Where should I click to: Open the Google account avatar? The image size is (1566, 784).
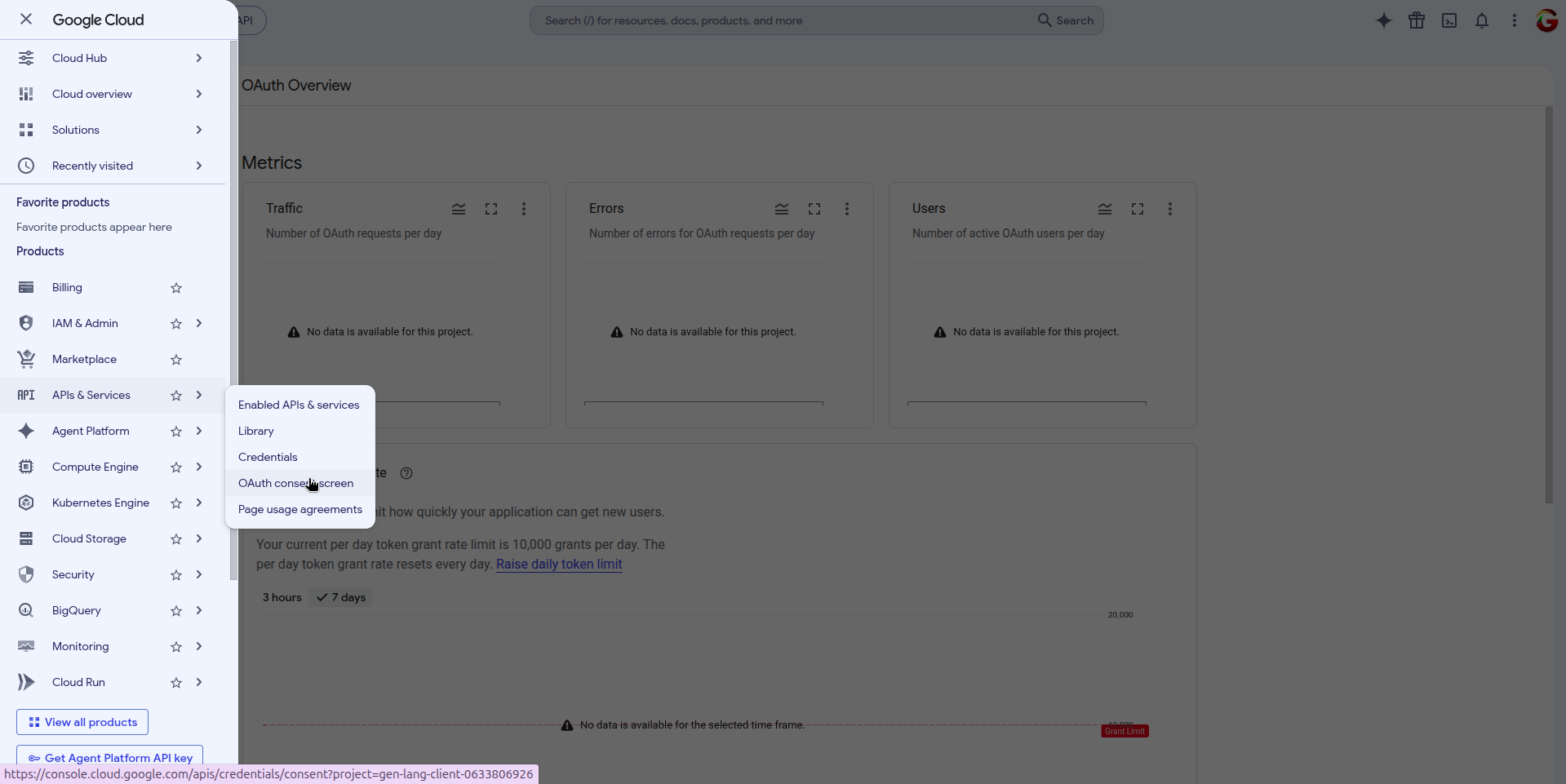pos(1547,20)
